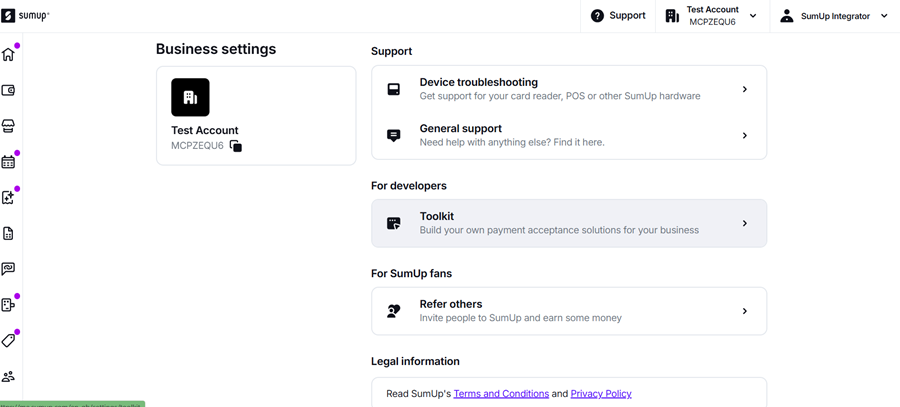Viewport: 900px width, 407px height.
Task: Copy merchant code MCPZEQU6 with copy icon
Action: (236, 146)
